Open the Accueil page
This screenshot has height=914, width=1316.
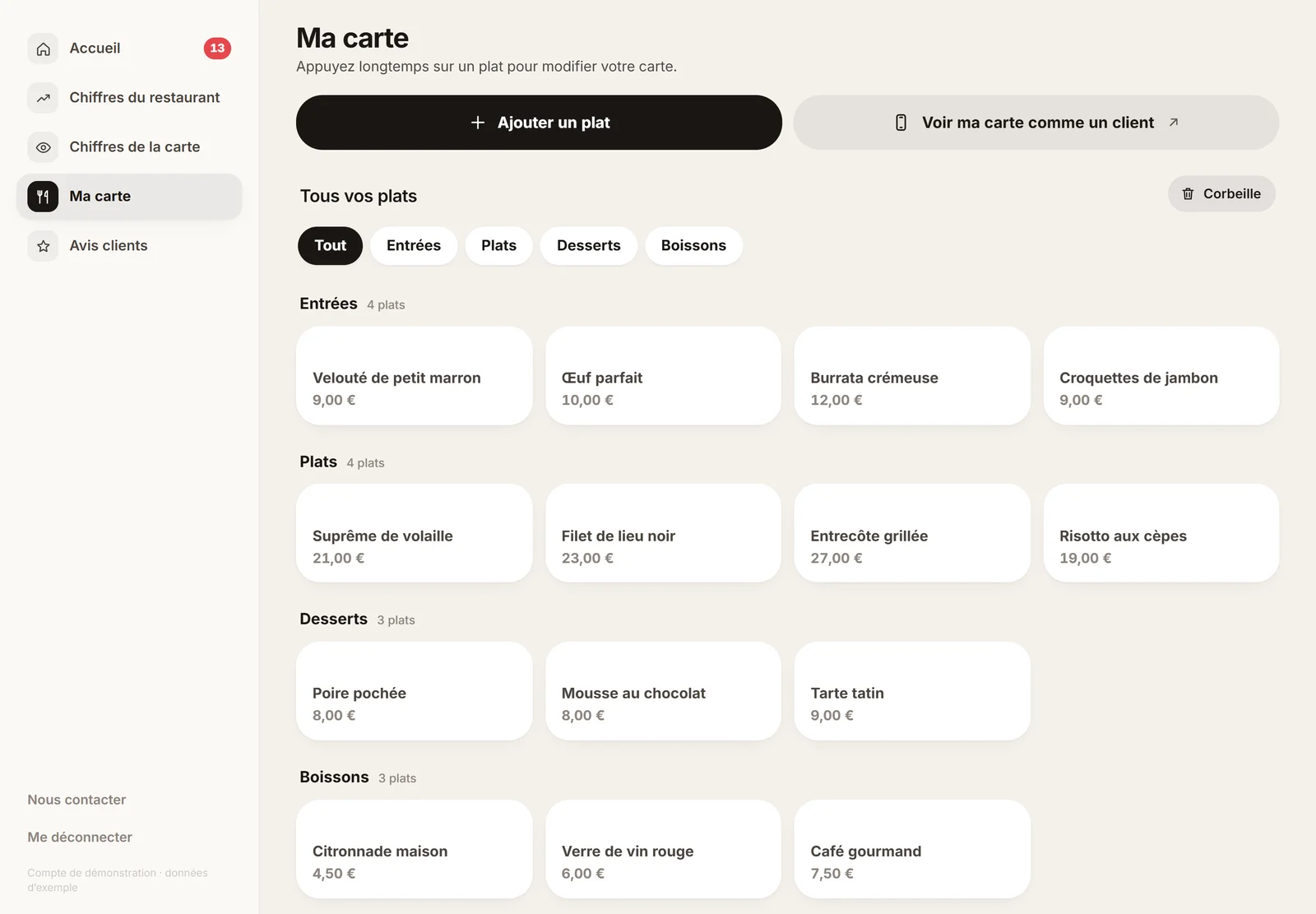tap(129, 49)
